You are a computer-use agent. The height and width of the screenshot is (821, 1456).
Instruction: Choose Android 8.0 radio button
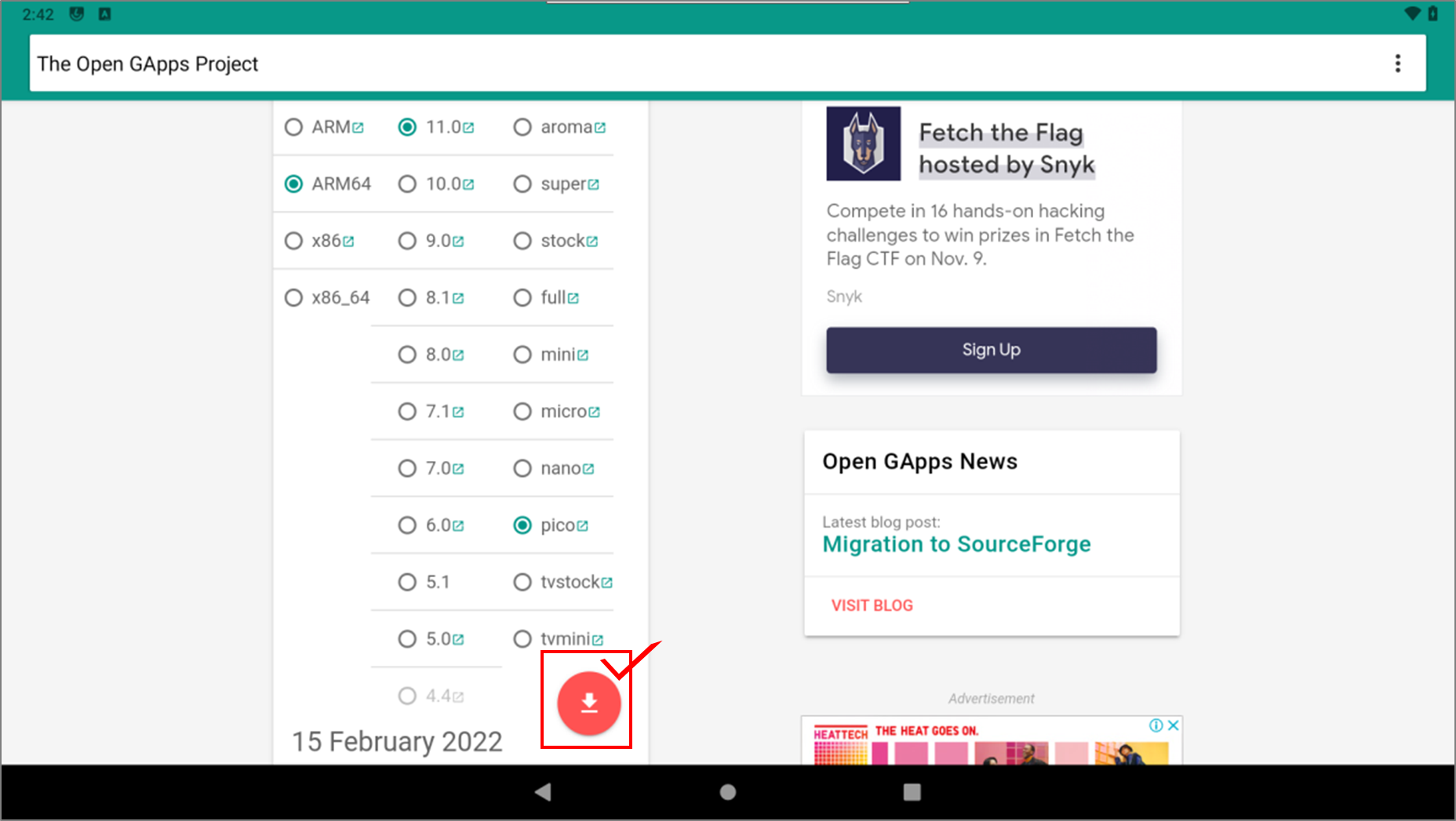tap(407, 354)
